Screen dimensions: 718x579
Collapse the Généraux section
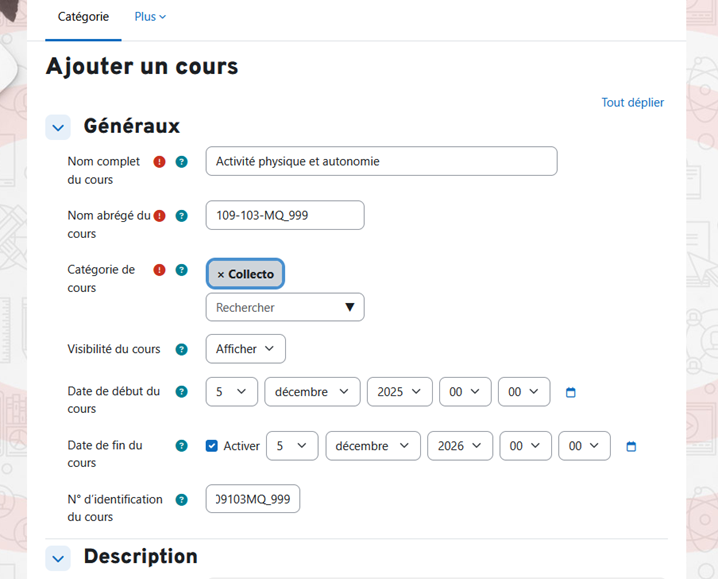tap(58, 127)
